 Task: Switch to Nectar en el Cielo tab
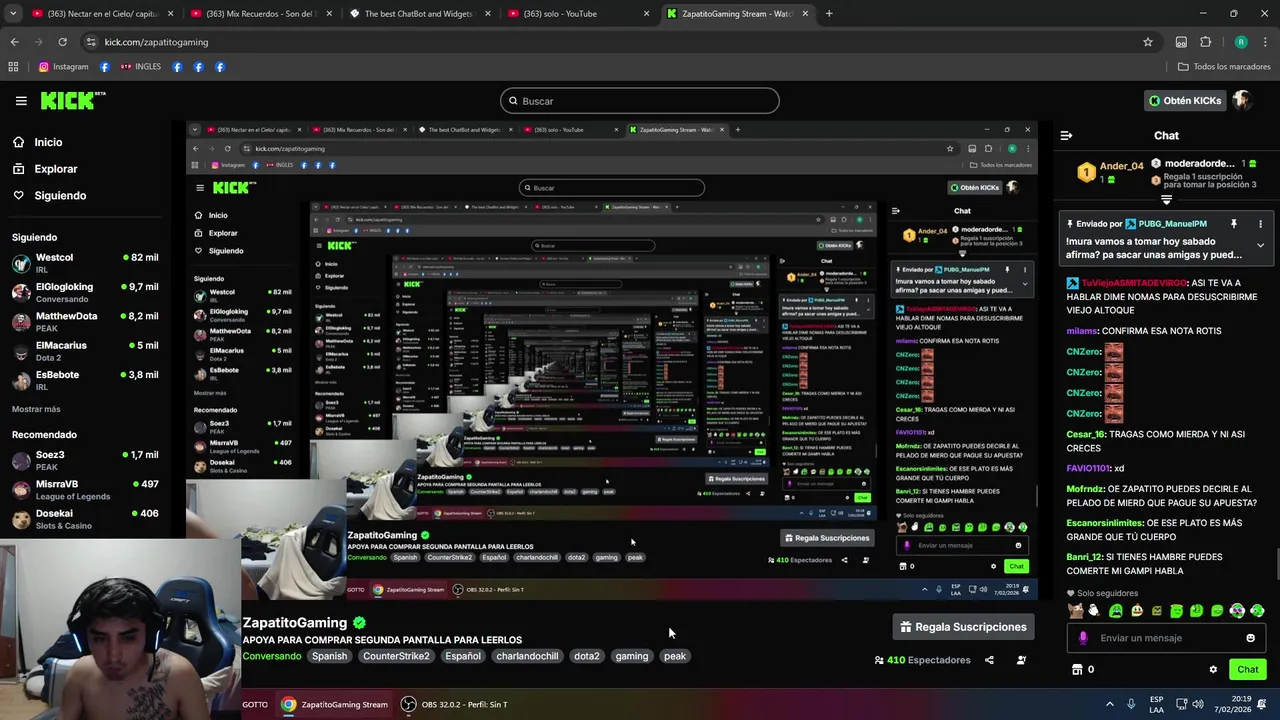(95, 14)
